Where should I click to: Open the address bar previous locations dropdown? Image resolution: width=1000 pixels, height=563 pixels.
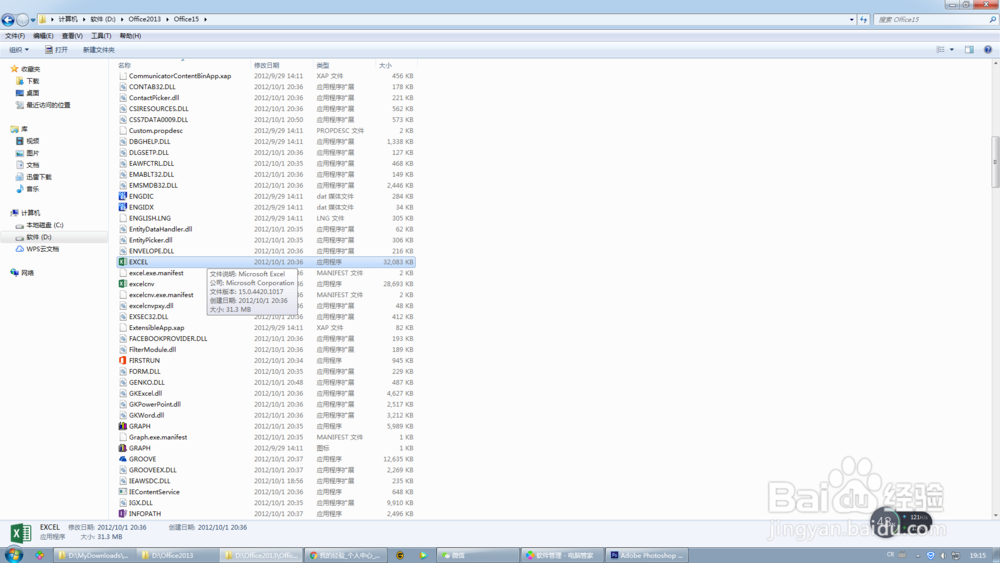coord(851,20)
